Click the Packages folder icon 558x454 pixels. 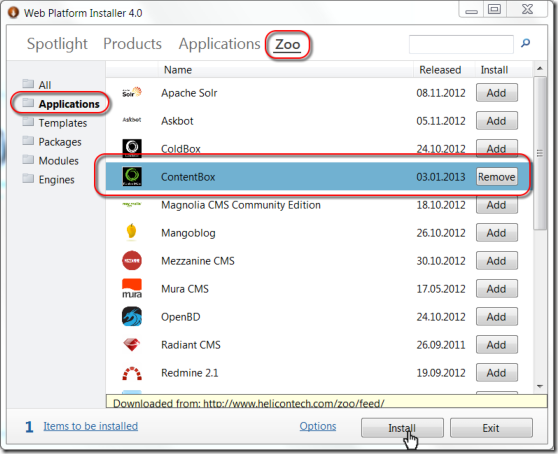(x=28, y=141)
